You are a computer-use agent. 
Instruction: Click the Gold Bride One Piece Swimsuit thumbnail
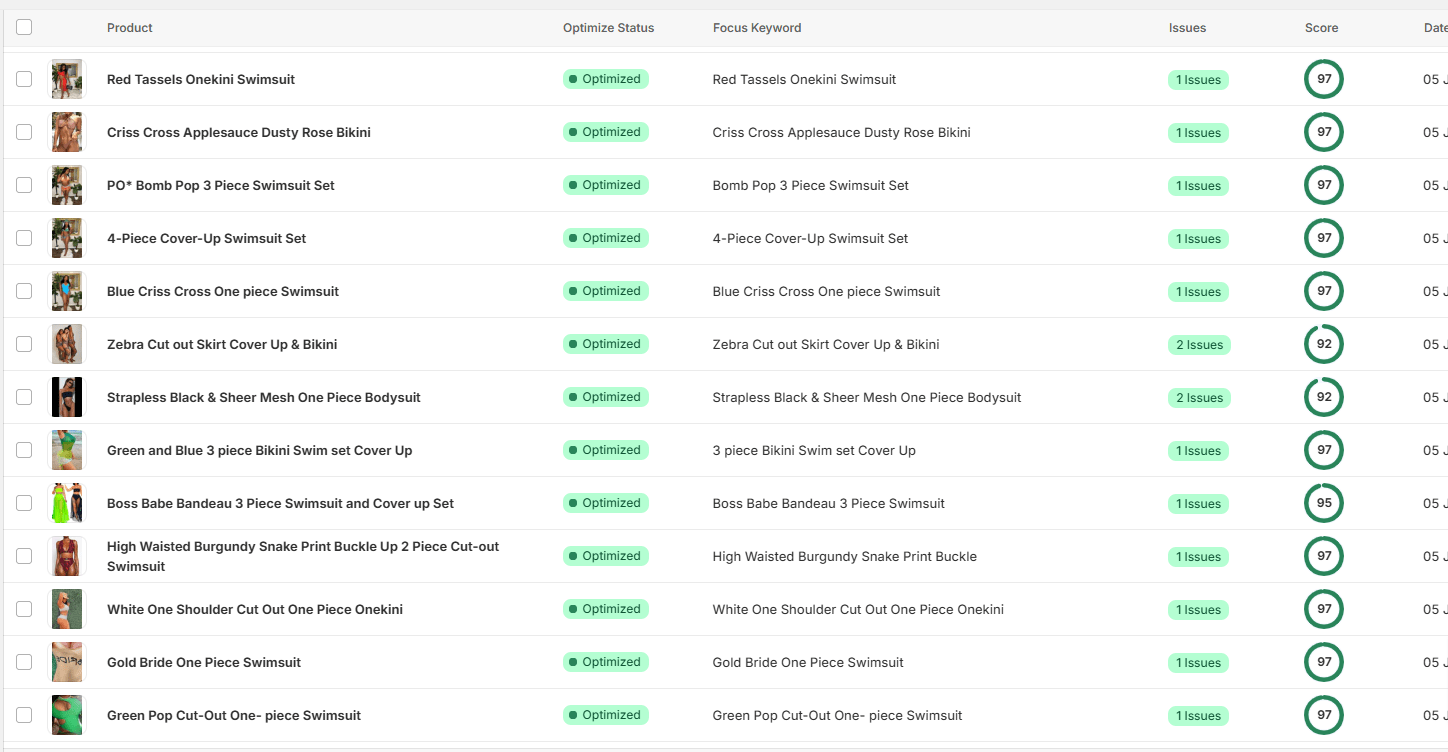point(67,662)
